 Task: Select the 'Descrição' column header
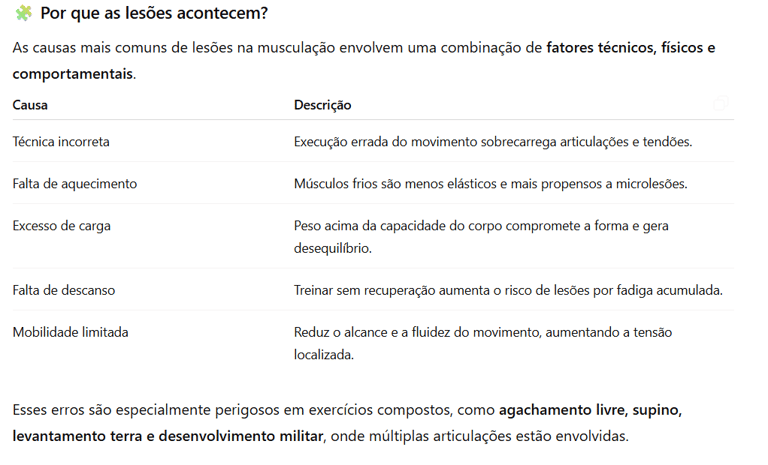tap(322, 105)
